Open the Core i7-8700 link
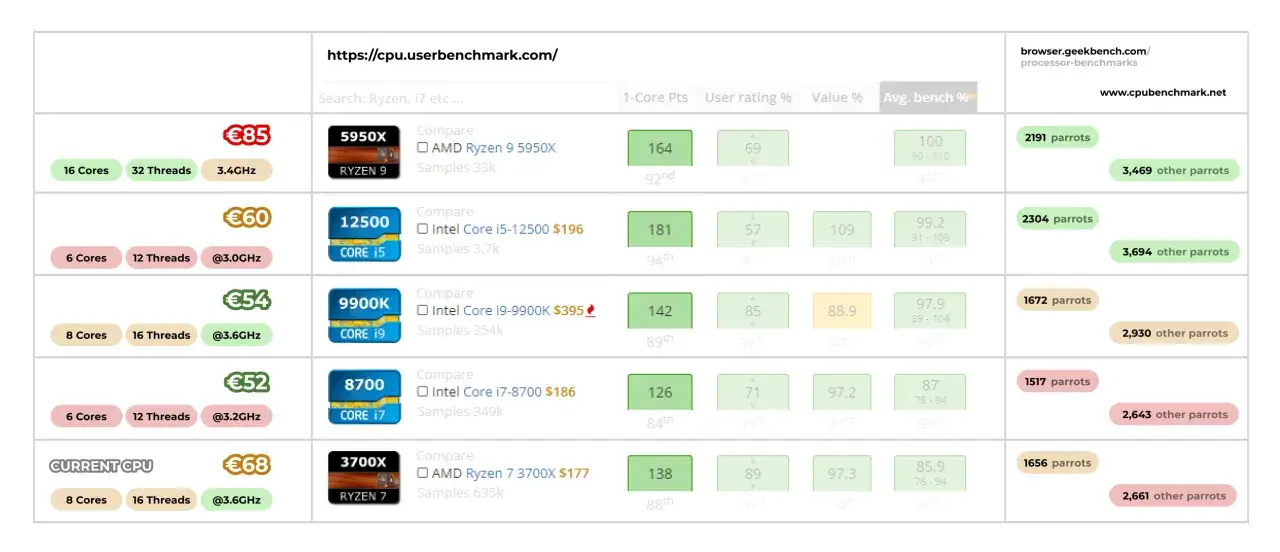 502,392
